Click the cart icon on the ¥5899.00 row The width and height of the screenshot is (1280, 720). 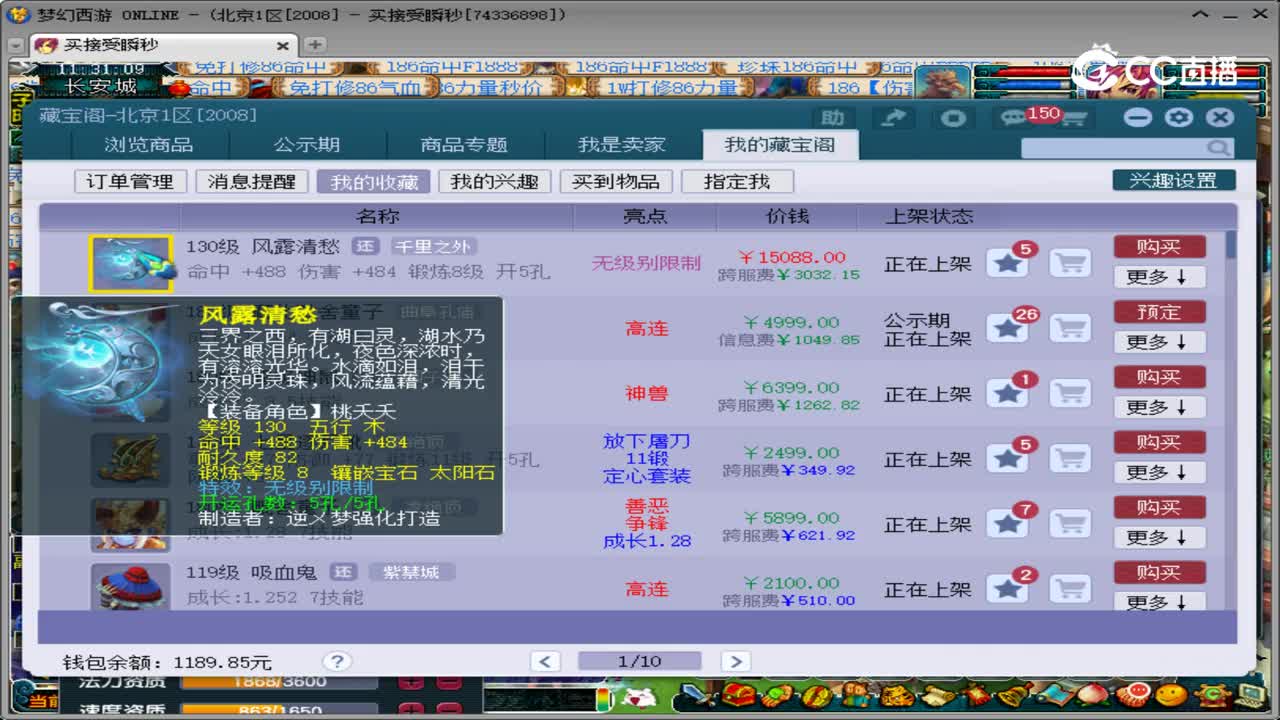(1070, 523)
